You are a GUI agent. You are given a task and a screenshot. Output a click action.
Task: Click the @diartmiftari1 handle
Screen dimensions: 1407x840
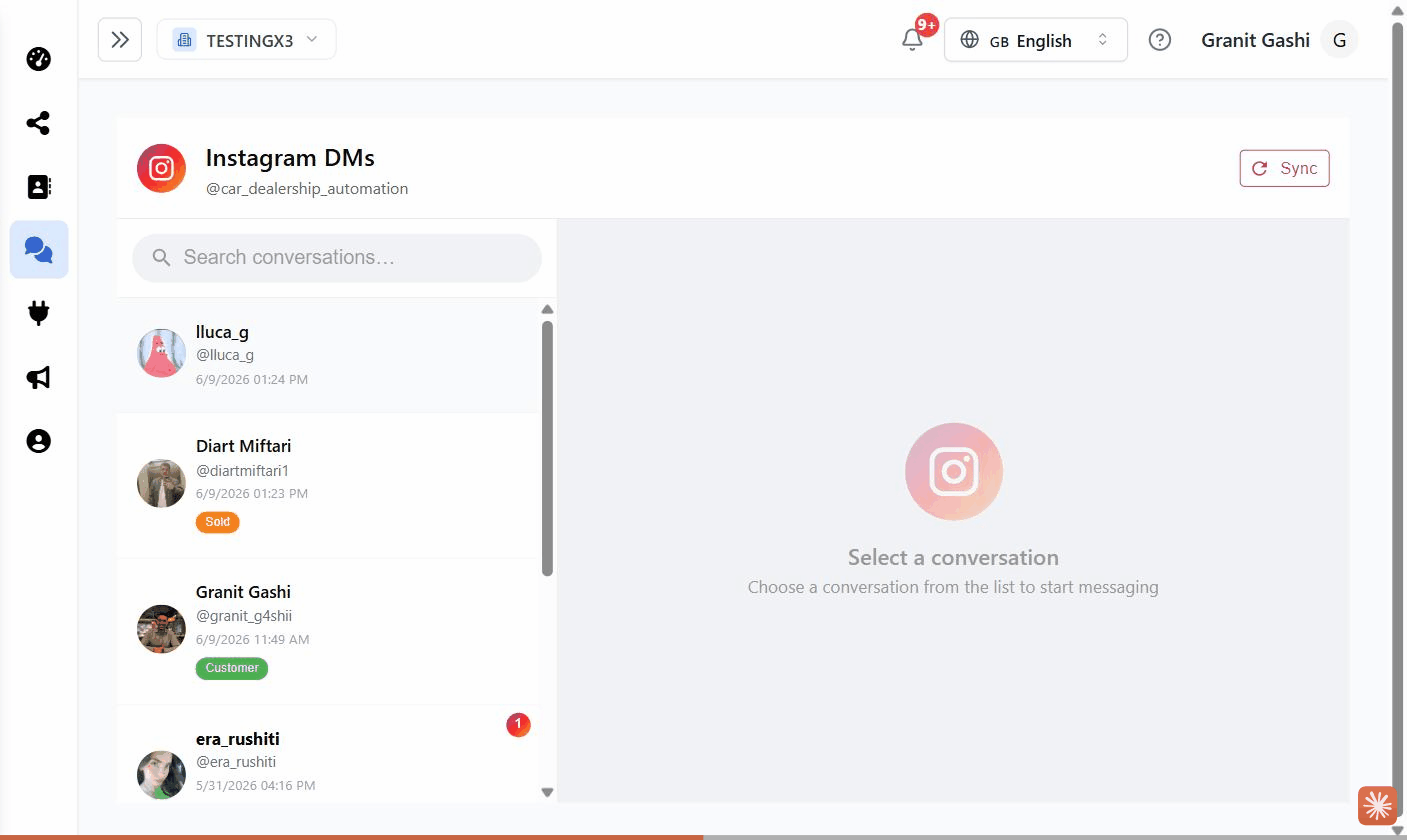point(242,470)
